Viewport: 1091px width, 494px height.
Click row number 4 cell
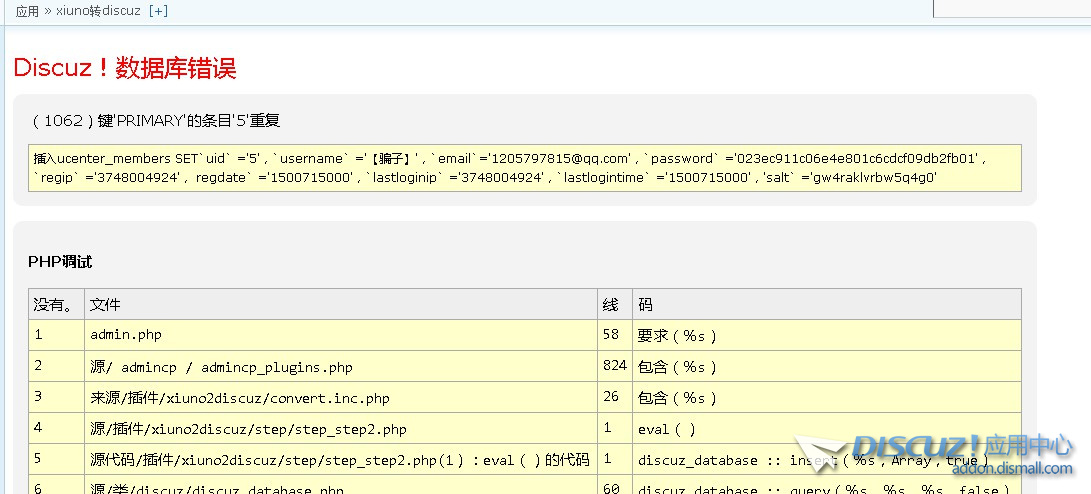56,429
